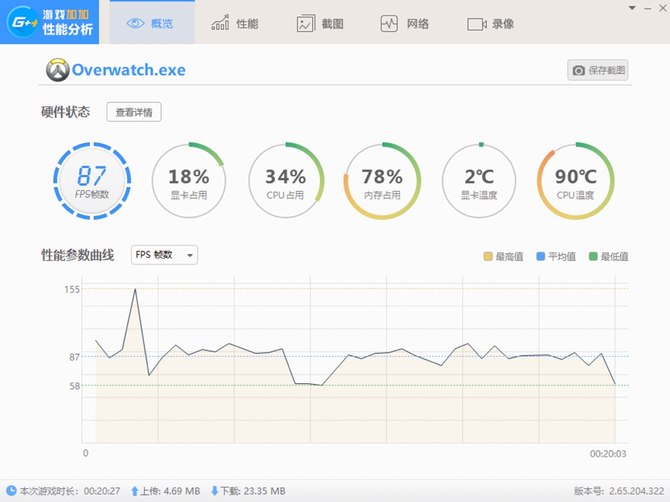Switch to the 性能 performance tab

click(x=235, y=23)
